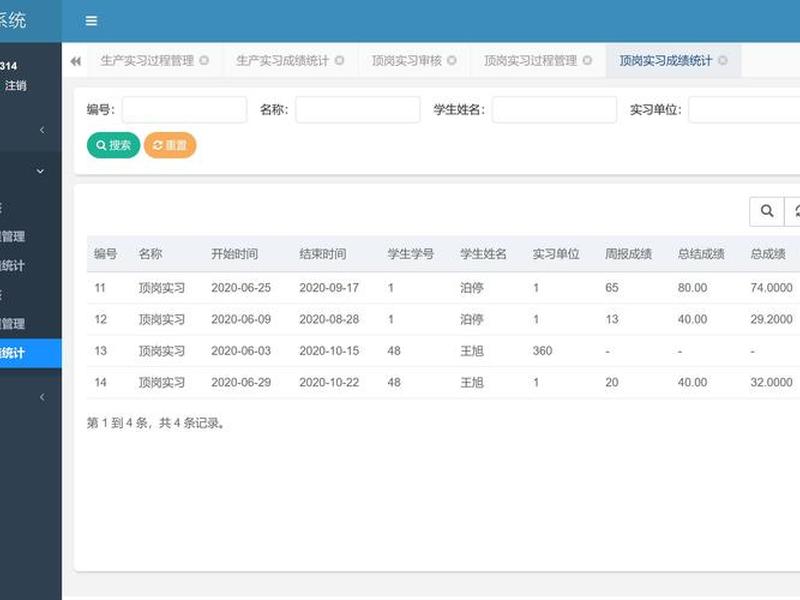Screen dimensions: 800x600
Task: Expand the bottom sidebar section chevron
Action: [42, 397]
